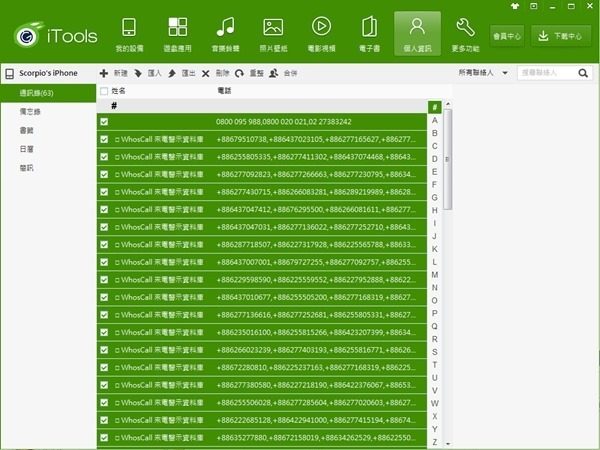The image size is (600, 450).
Task: Jump to index letter H
Action: pyautogui.click(x=435, y=210)
